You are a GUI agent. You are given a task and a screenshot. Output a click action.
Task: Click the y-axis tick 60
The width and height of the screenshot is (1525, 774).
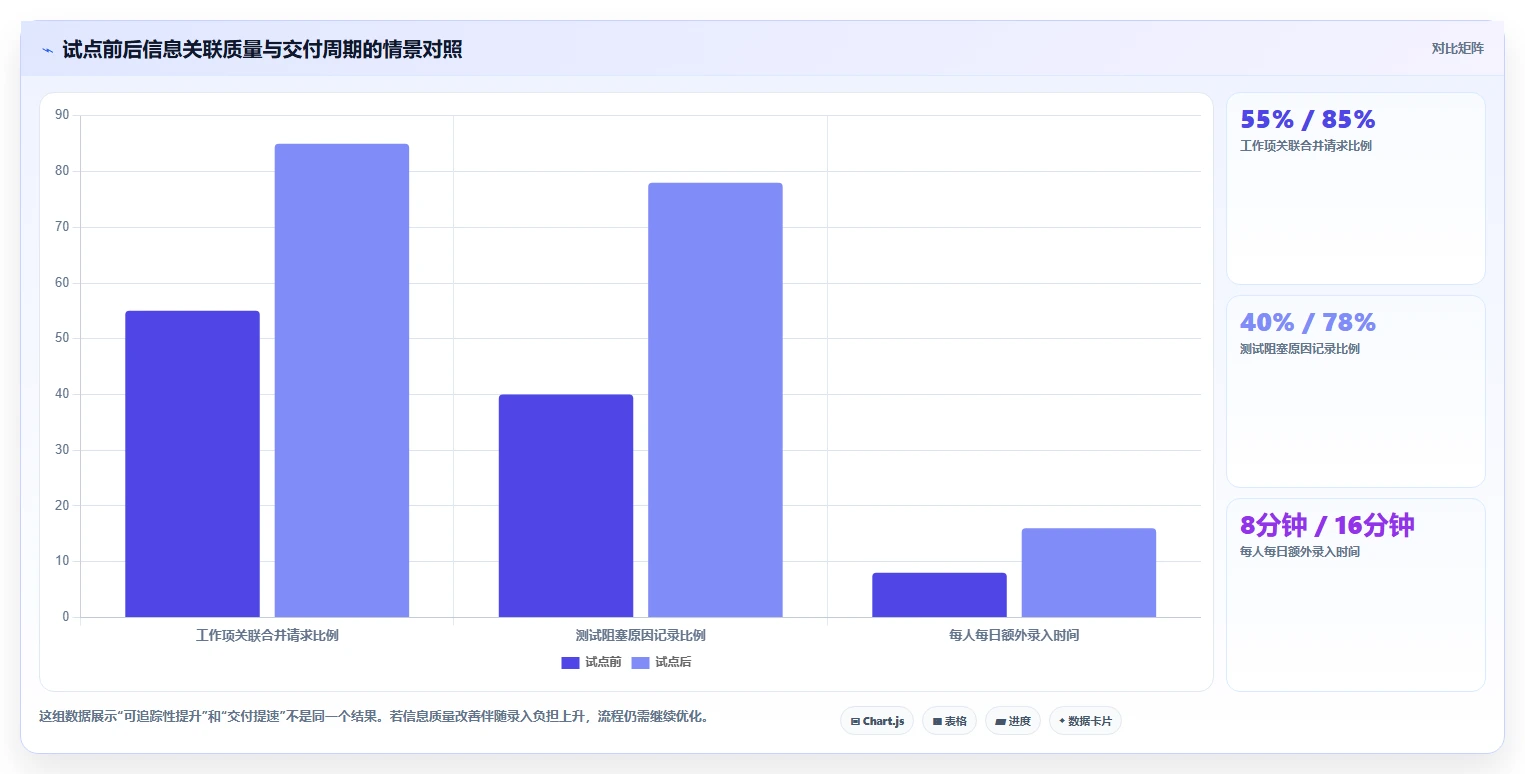[x=62, y=283]
